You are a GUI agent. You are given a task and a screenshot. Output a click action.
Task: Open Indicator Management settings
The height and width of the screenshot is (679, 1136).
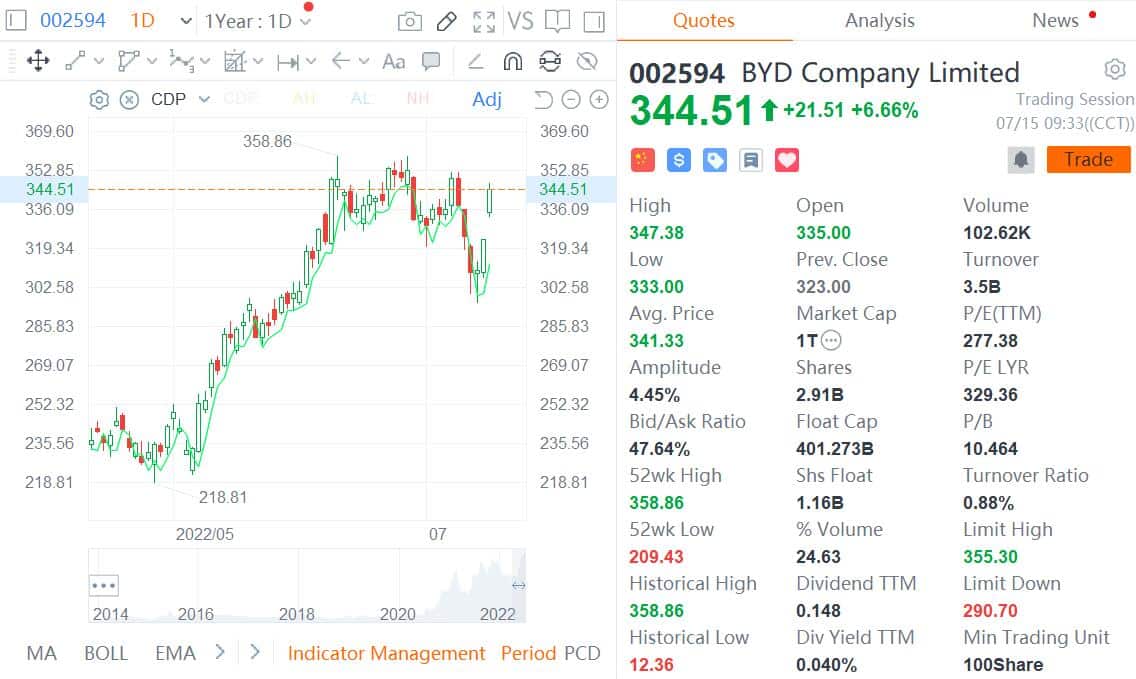tap(386, 652)
